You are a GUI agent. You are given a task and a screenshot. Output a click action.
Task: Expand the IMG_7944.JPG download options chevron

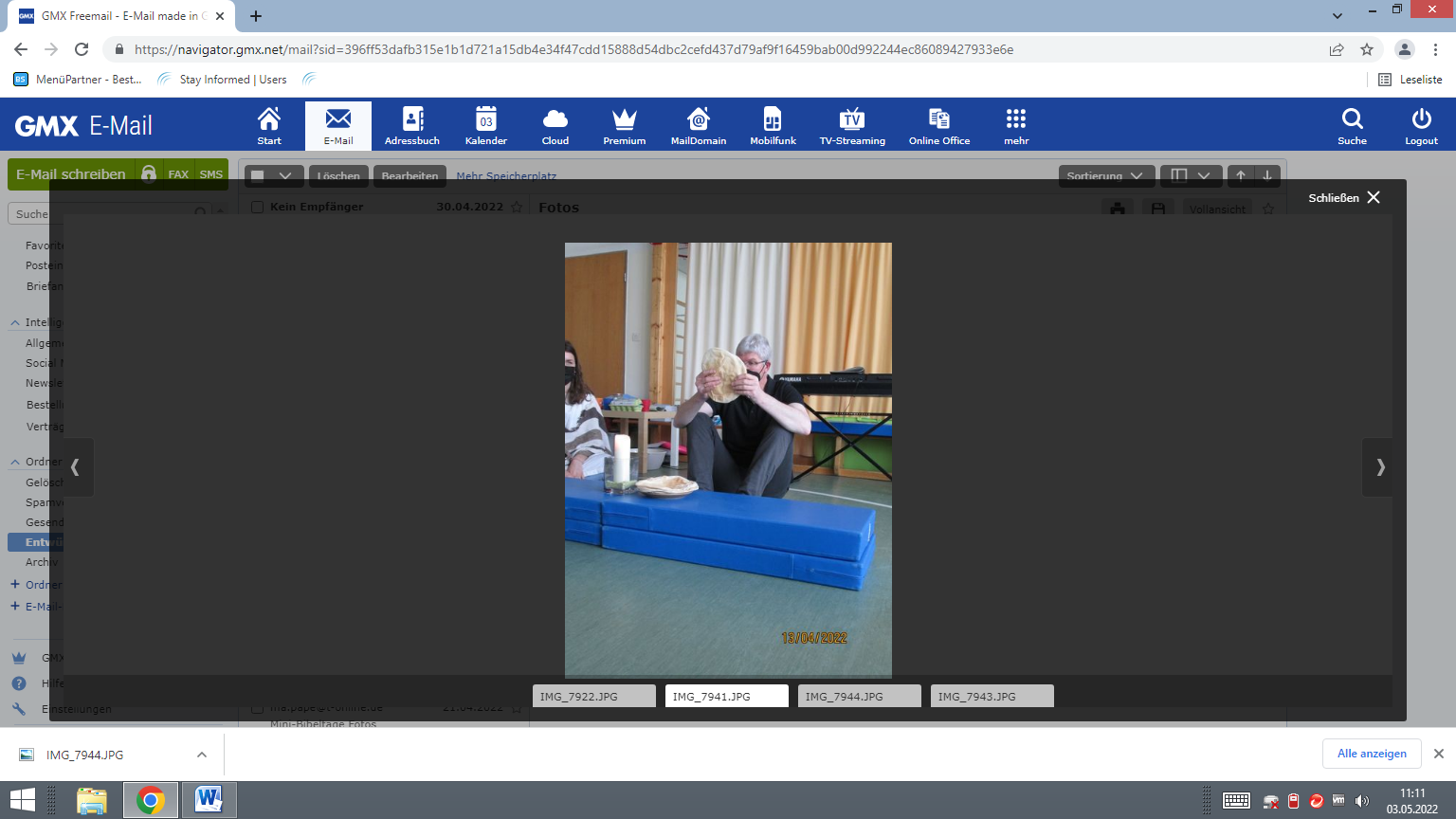[x=201, y=755]
